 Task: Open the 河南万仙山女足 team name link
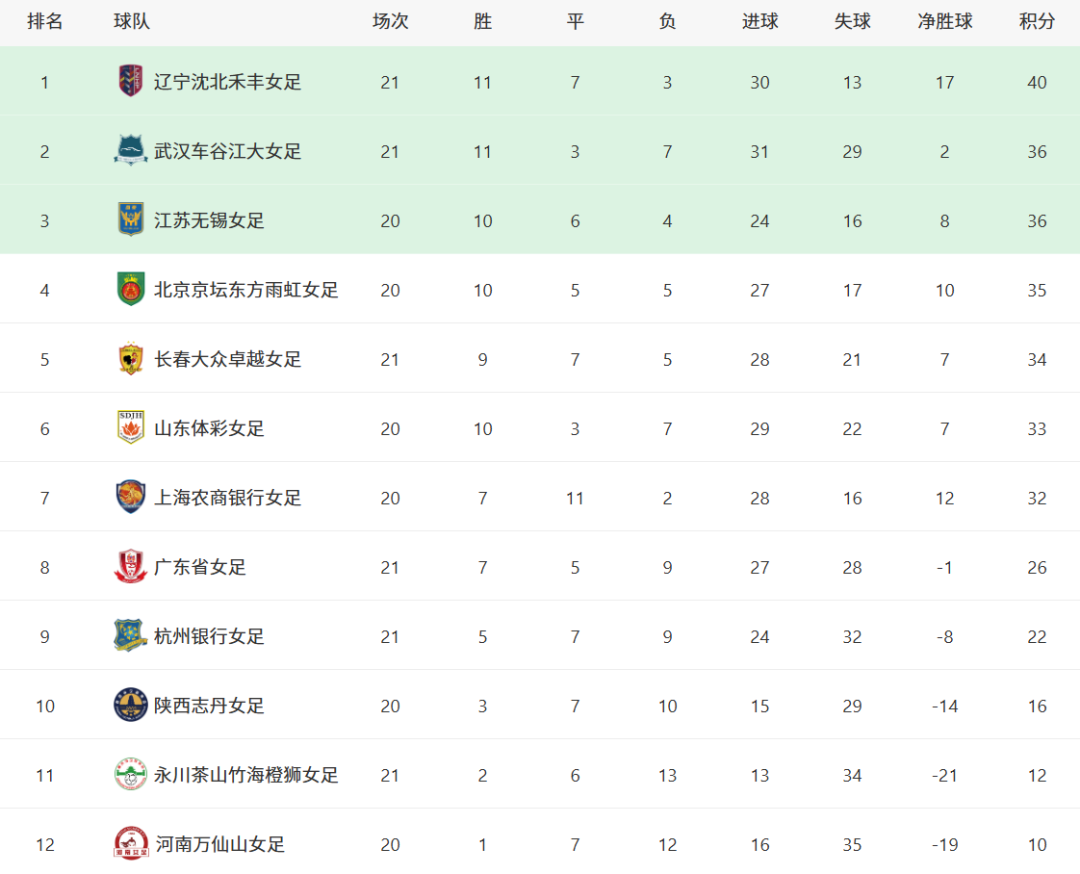pos(220,844)
